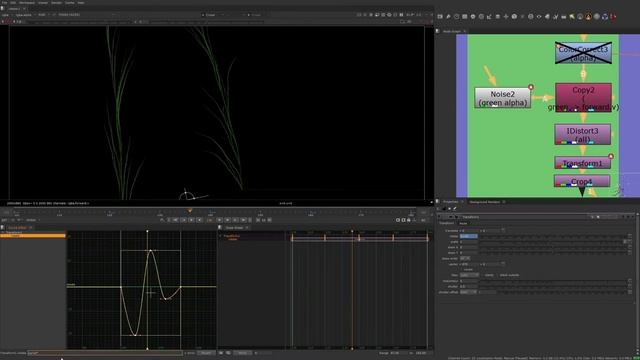Focus the rotate value field
Viewport: 640px width, 360px height.
(x=469, y=236)
